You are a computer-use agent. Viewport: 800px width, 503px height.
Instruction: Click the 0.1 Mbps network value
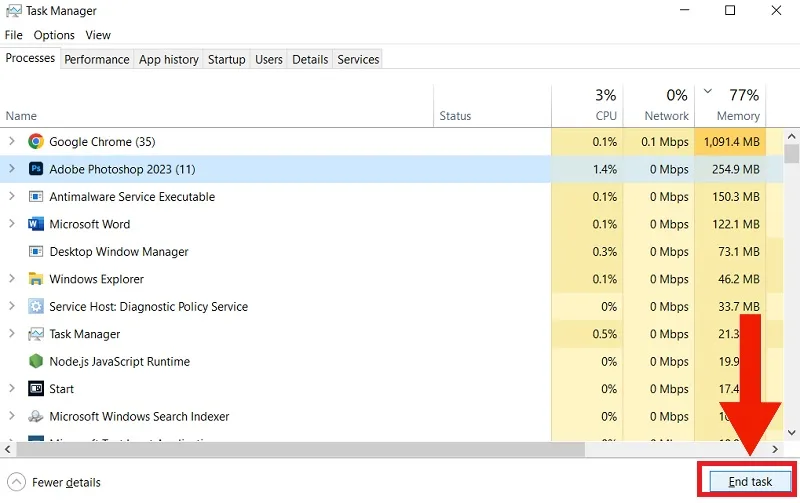pyautogui.click(x=665, y=142)
